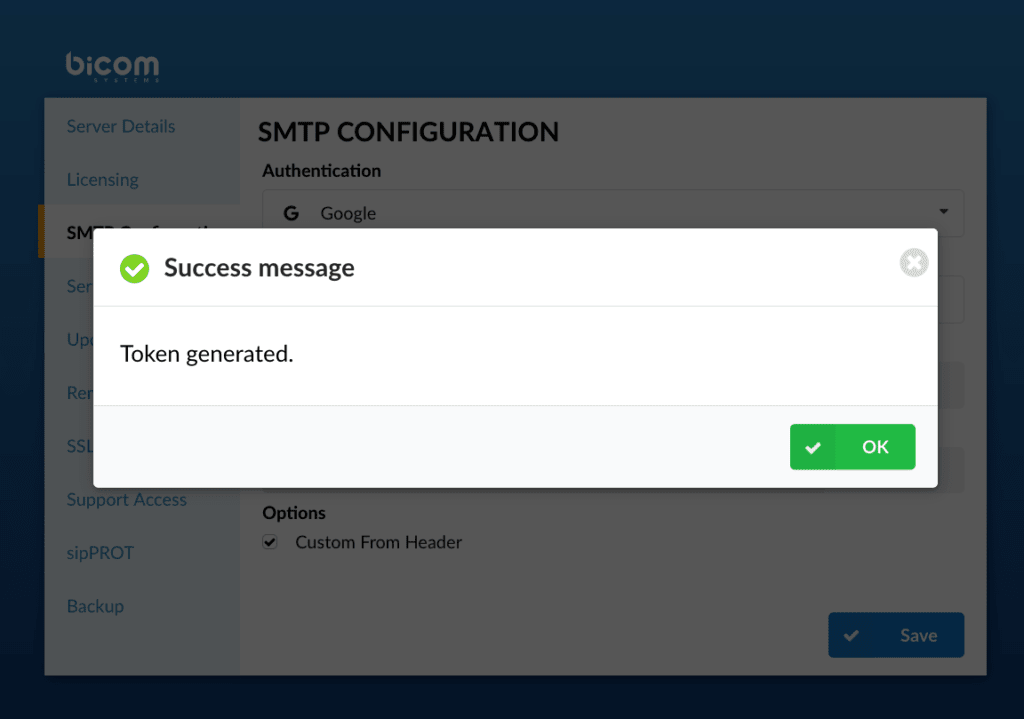Open the Backup section
This screenshot has height=719, width=1024.
coord(95,606)
